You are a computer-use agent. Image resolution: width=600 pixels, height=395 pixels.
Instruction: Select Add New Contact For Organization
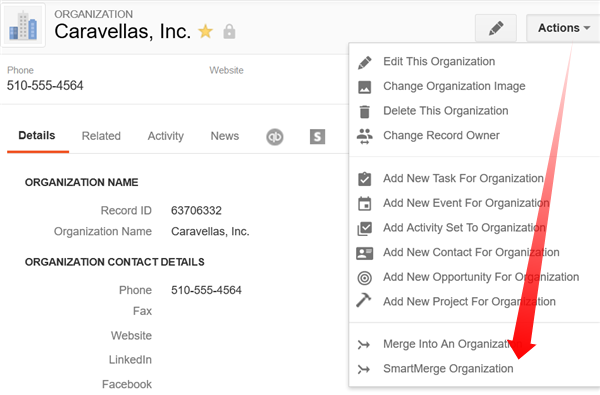(x=471, y=252)
